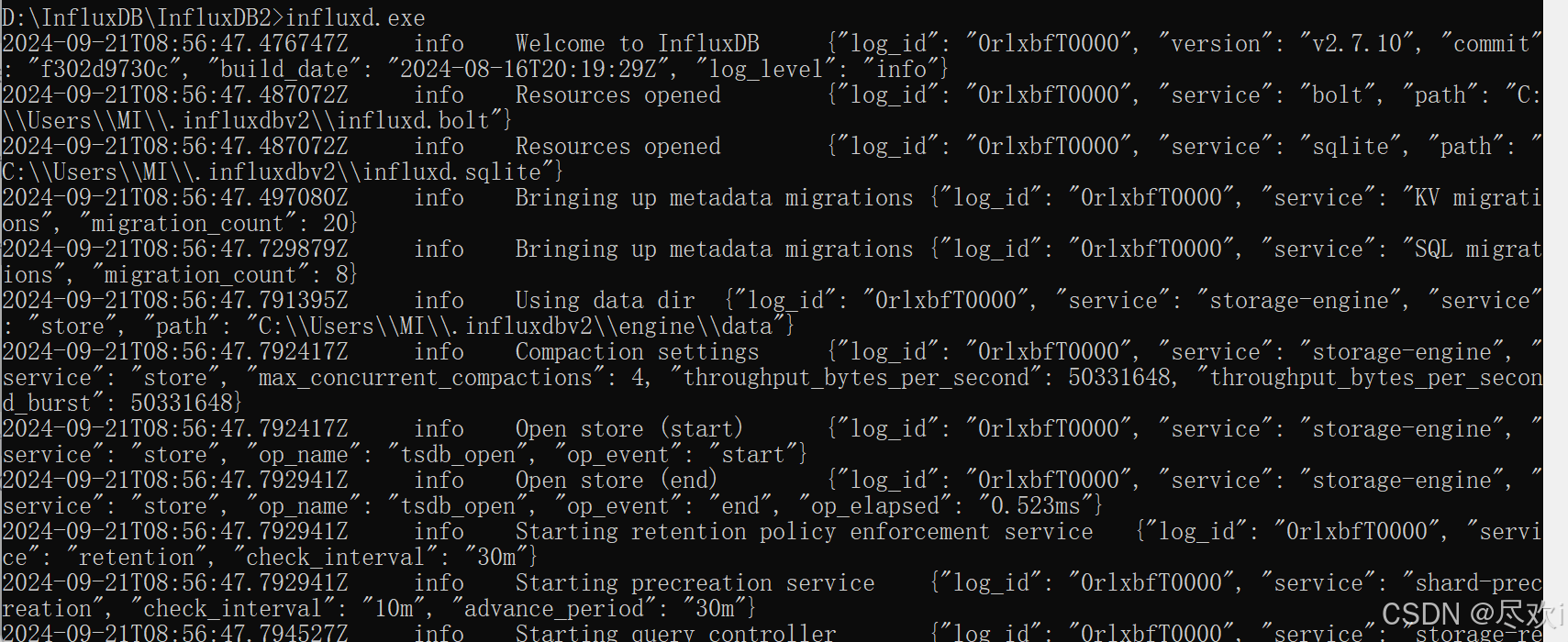
Task: Click 'Bringing up metadata migrations' on the SQL line
Action: pos(715,249)
